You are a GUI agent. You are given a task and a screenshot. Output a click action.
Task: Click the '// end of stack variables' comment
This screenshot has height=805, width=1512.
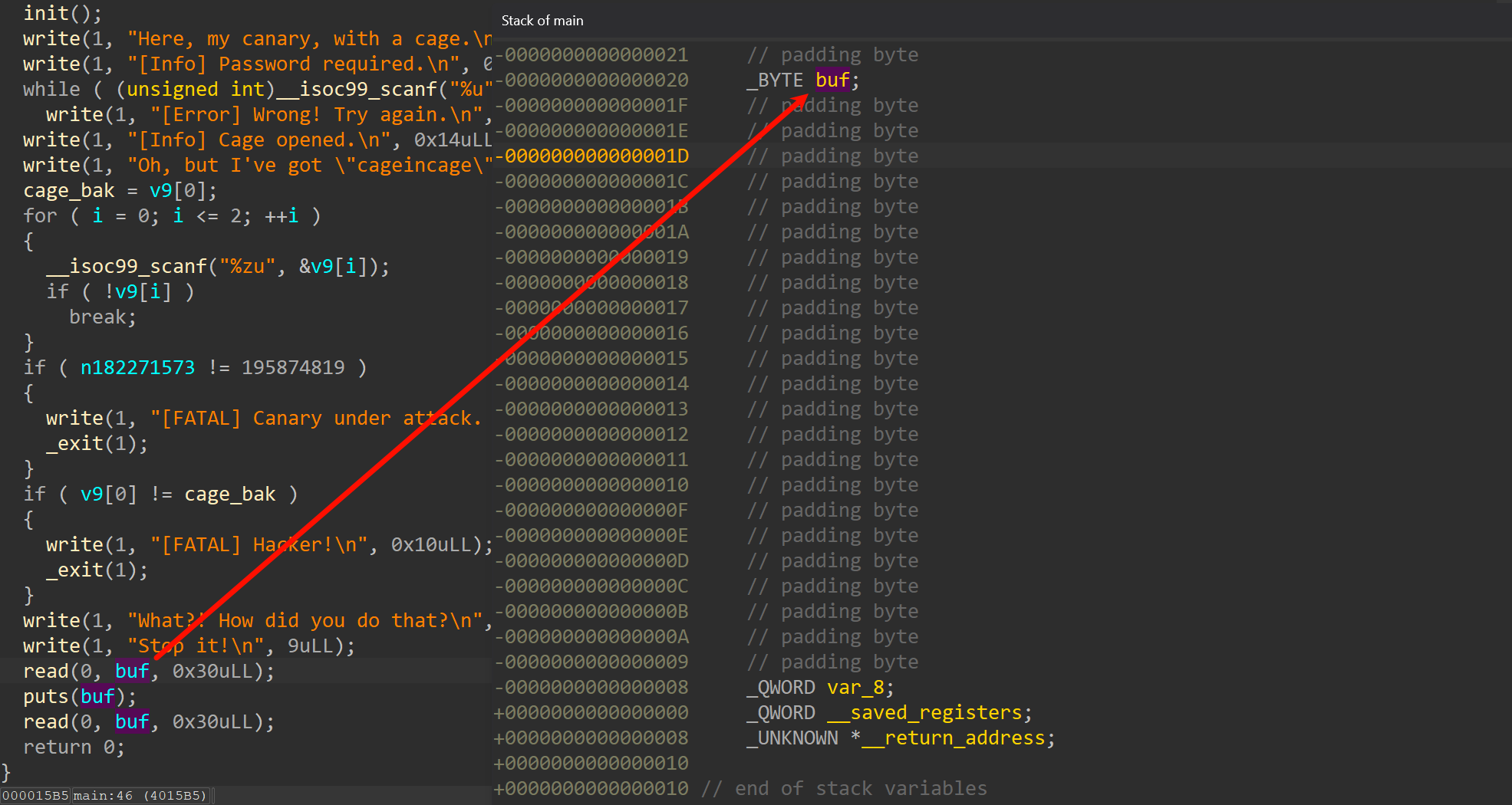844,788
